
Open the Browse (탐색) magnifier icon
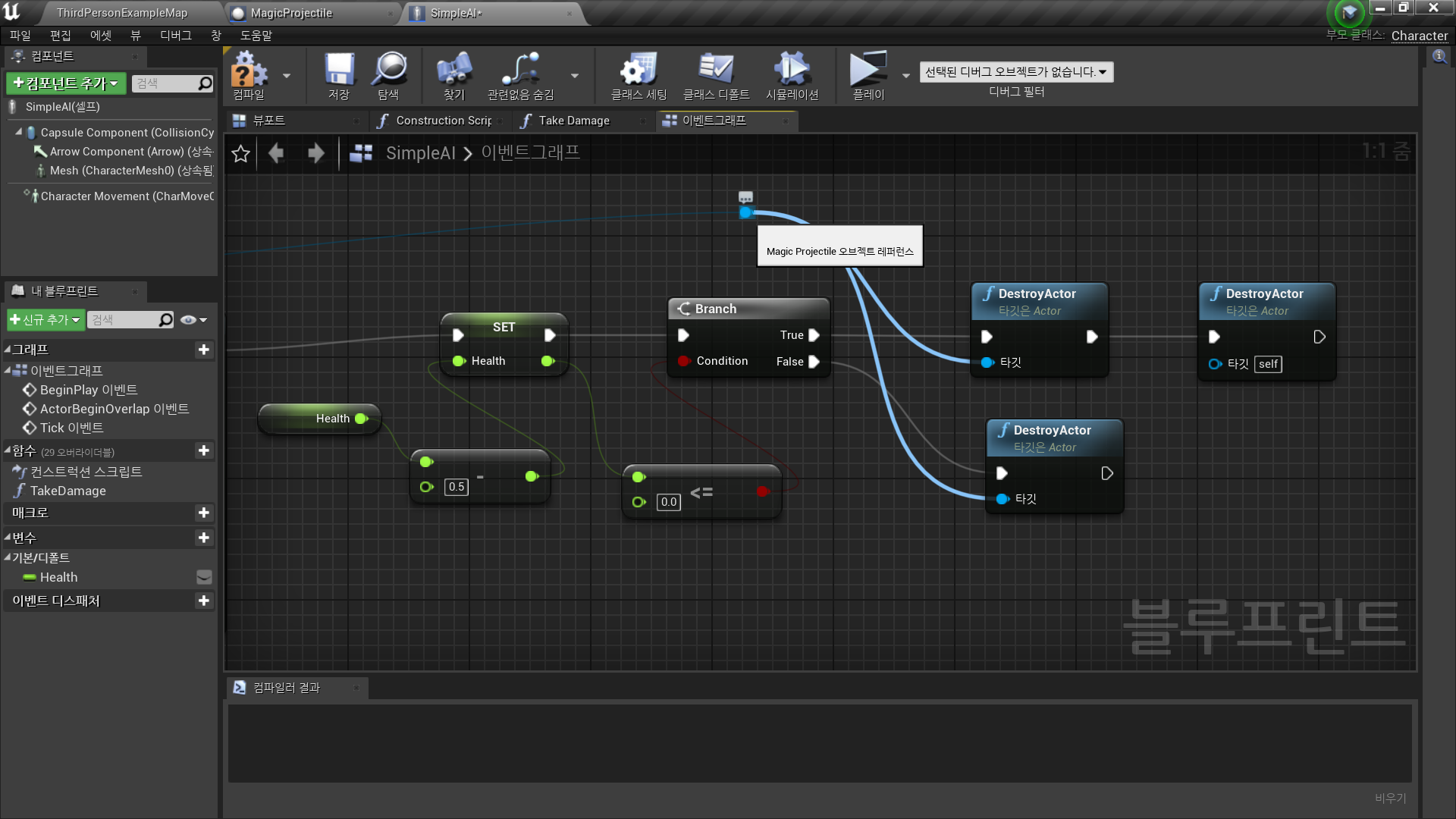389,71
